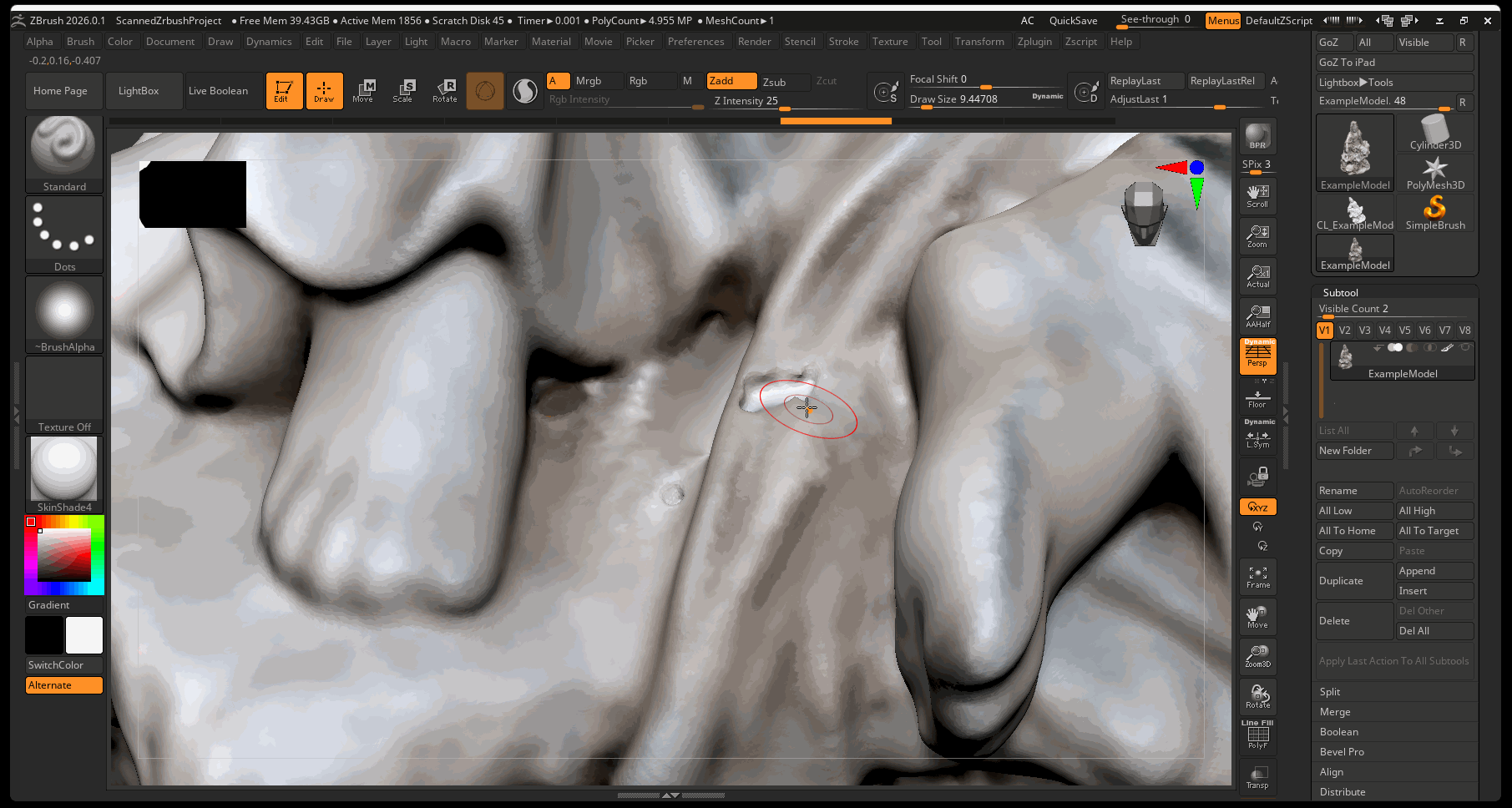Open the Preferences menu
The image size is (1512, 808).
tap(695, 42)
